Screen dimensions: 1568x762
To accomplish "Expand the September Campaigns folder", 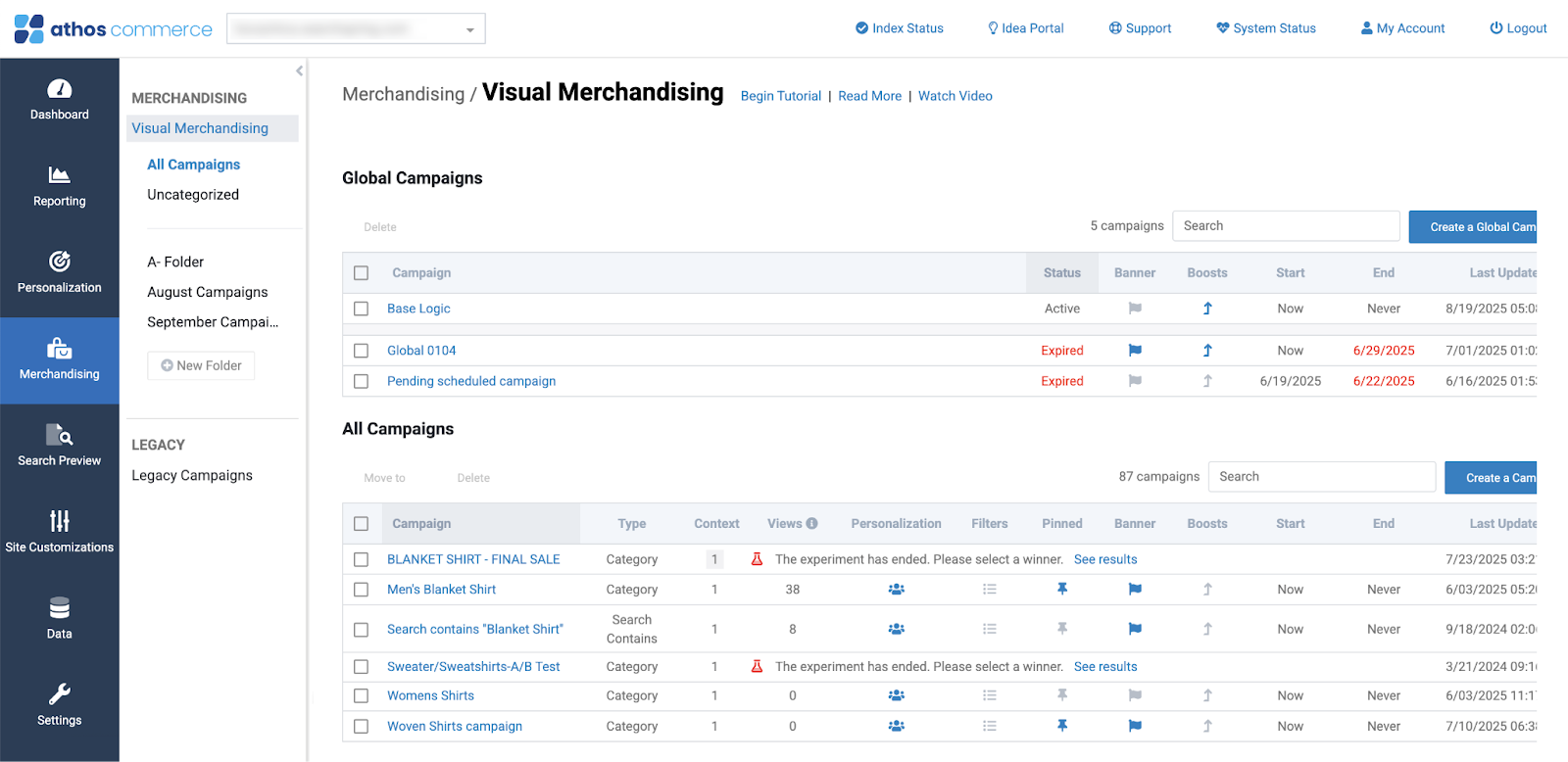I will [x=213, y=322].
